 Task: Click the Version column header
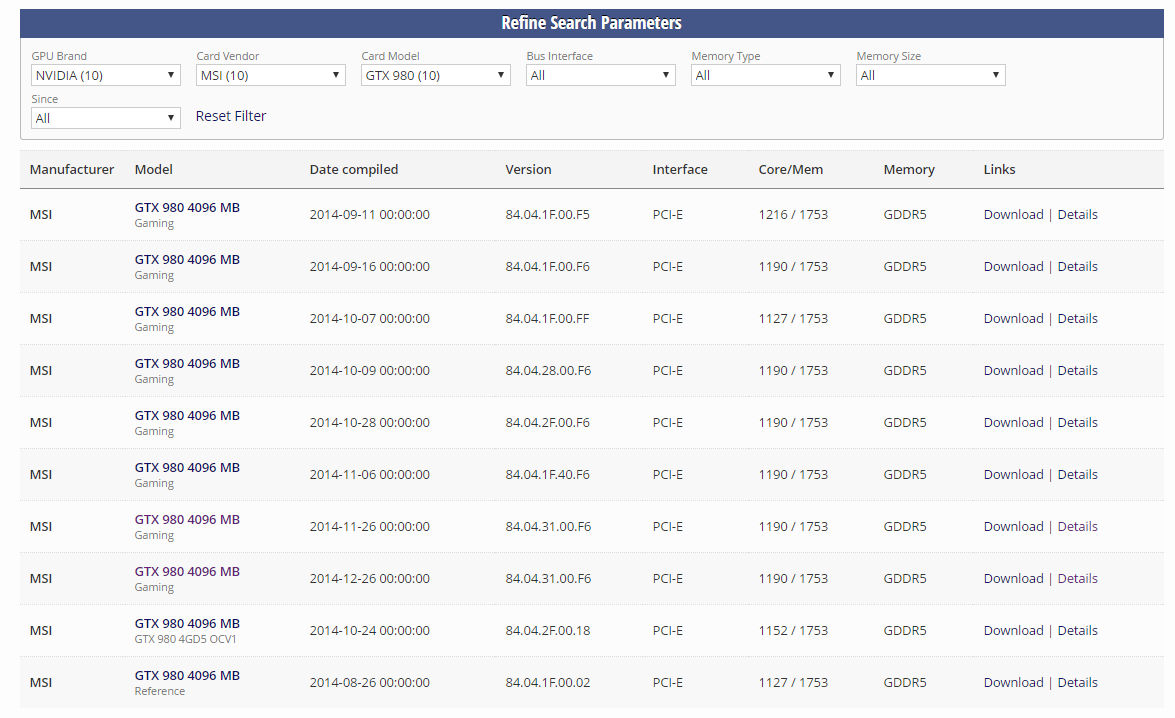point(528,169)
